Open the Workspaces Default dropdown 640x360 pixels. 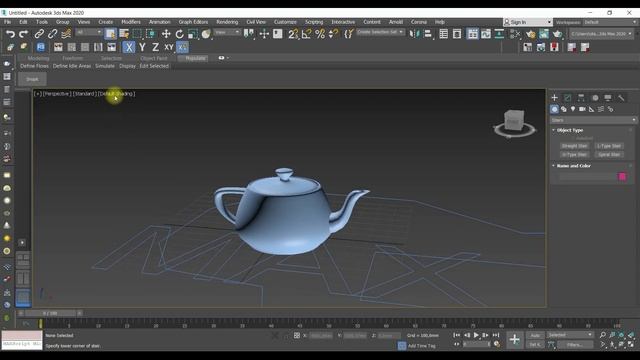click(610, 22)
